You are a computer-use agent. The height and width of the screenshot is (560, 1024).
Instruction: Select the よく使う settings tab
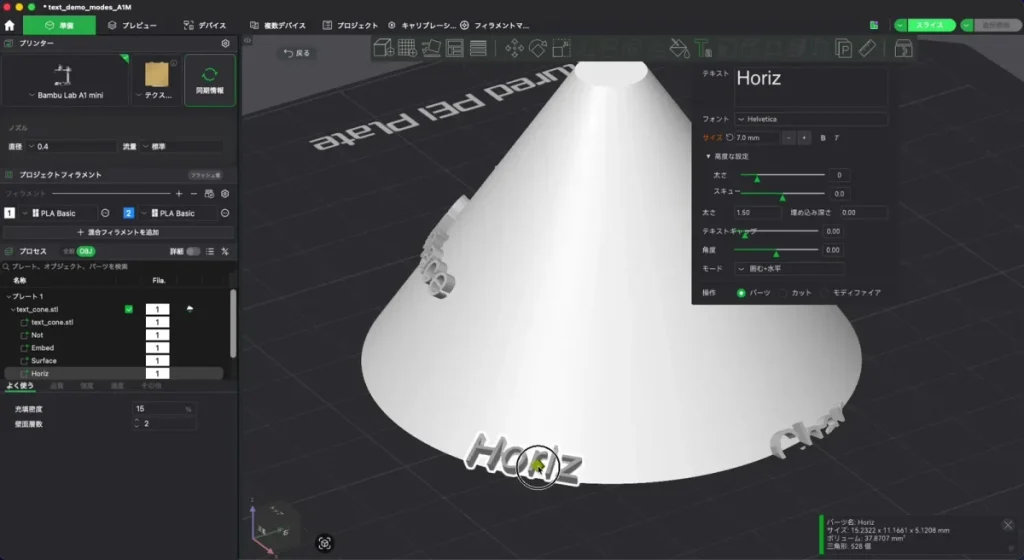click(20, 386)
